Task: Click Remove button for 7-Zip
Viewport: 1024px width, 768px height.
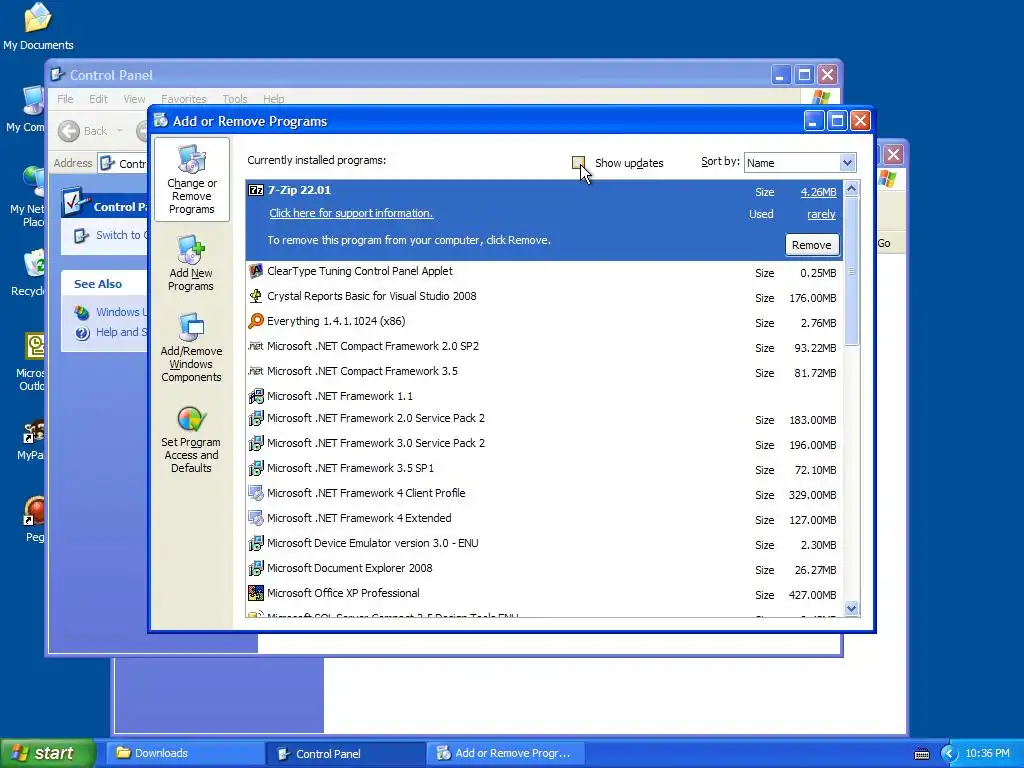Action: [x=812, y=245]
